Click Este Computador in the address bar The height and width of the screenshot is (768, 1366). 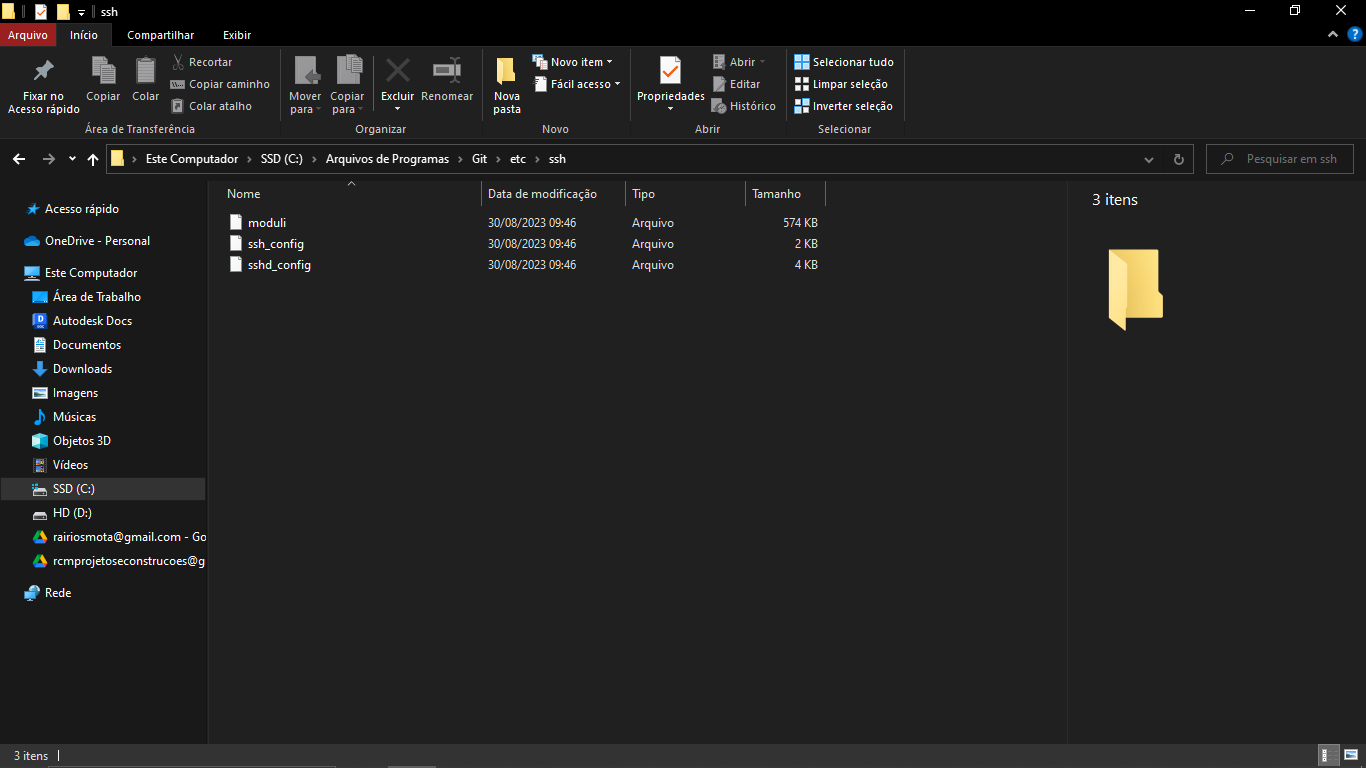pos(192,159)
